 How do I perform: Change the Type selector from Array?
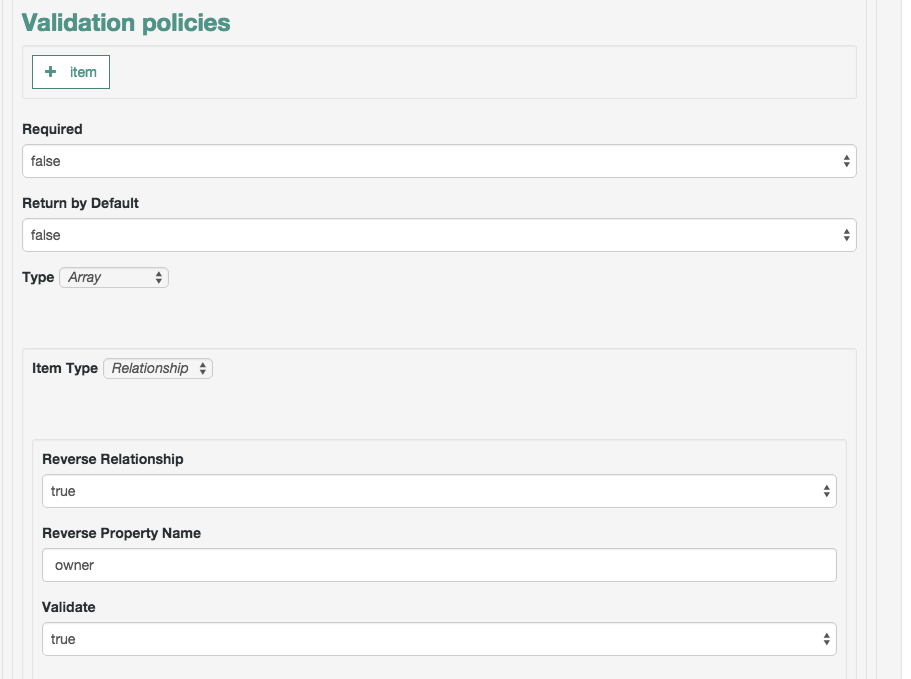[x=114, y=278]
